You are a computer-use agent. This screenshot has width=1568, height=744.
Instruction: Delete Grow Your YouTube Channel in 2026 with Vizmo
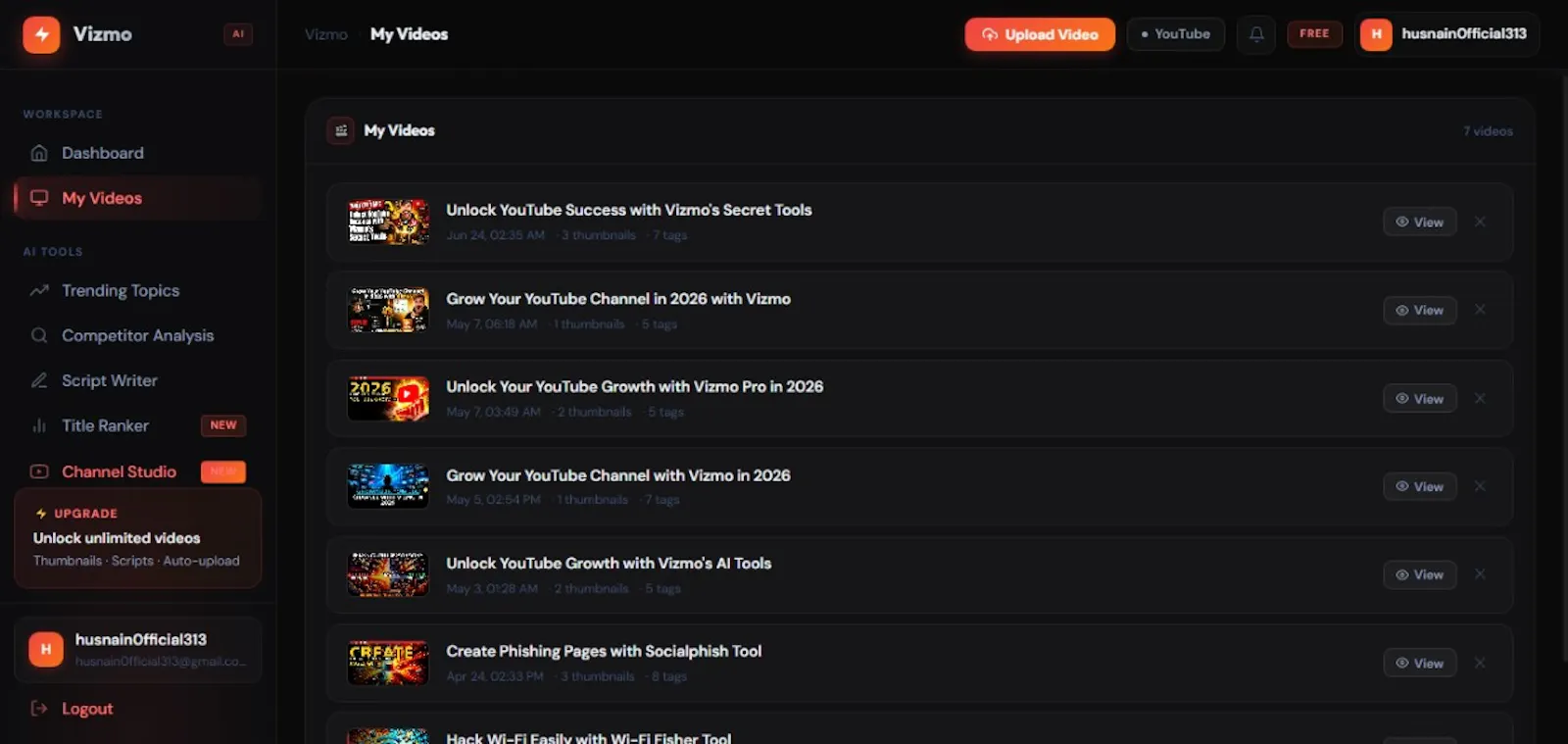(x=1480, y=310)
